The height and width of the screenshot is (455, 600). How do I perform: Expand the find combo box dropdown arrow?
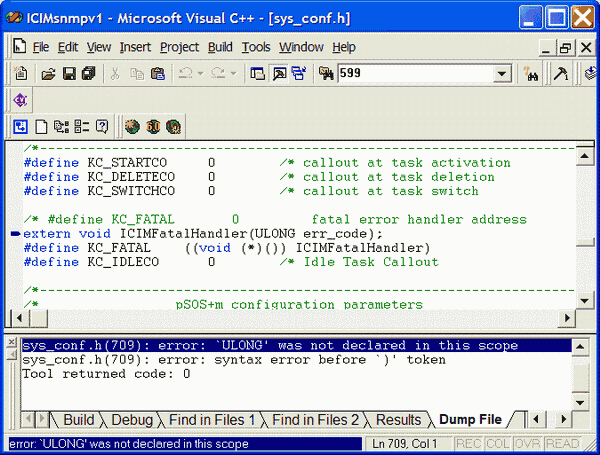[x=502, y=73]
